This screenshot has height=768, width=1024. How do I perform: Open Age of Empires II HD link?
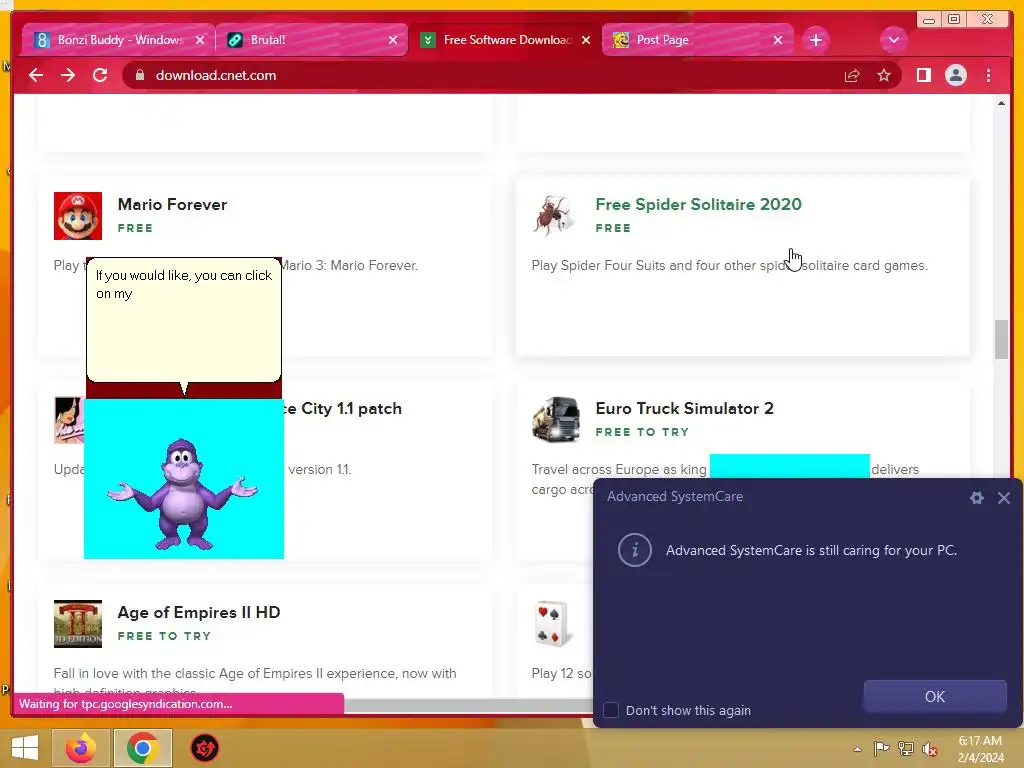[199, 612]
